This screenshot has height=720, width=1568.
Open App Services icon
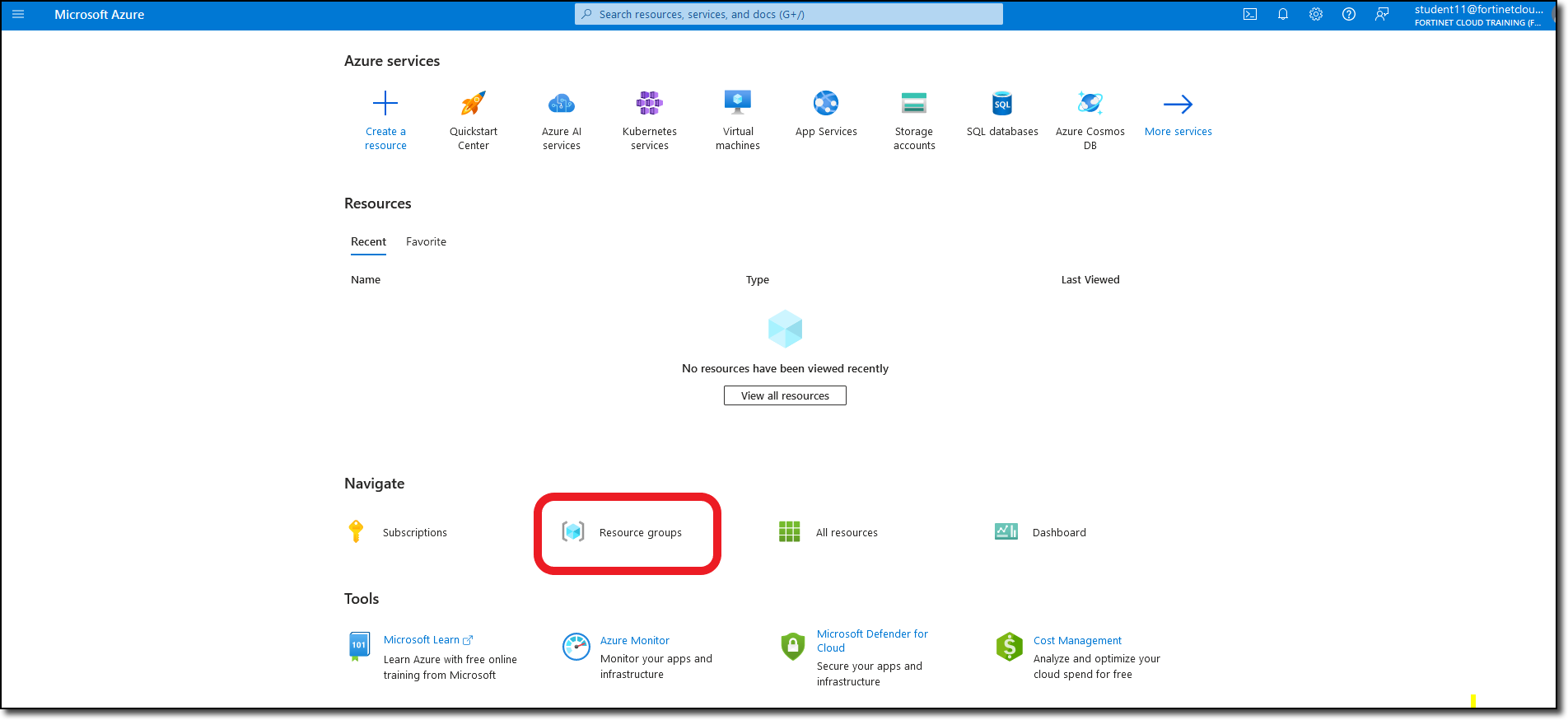[x=826, y=103]
